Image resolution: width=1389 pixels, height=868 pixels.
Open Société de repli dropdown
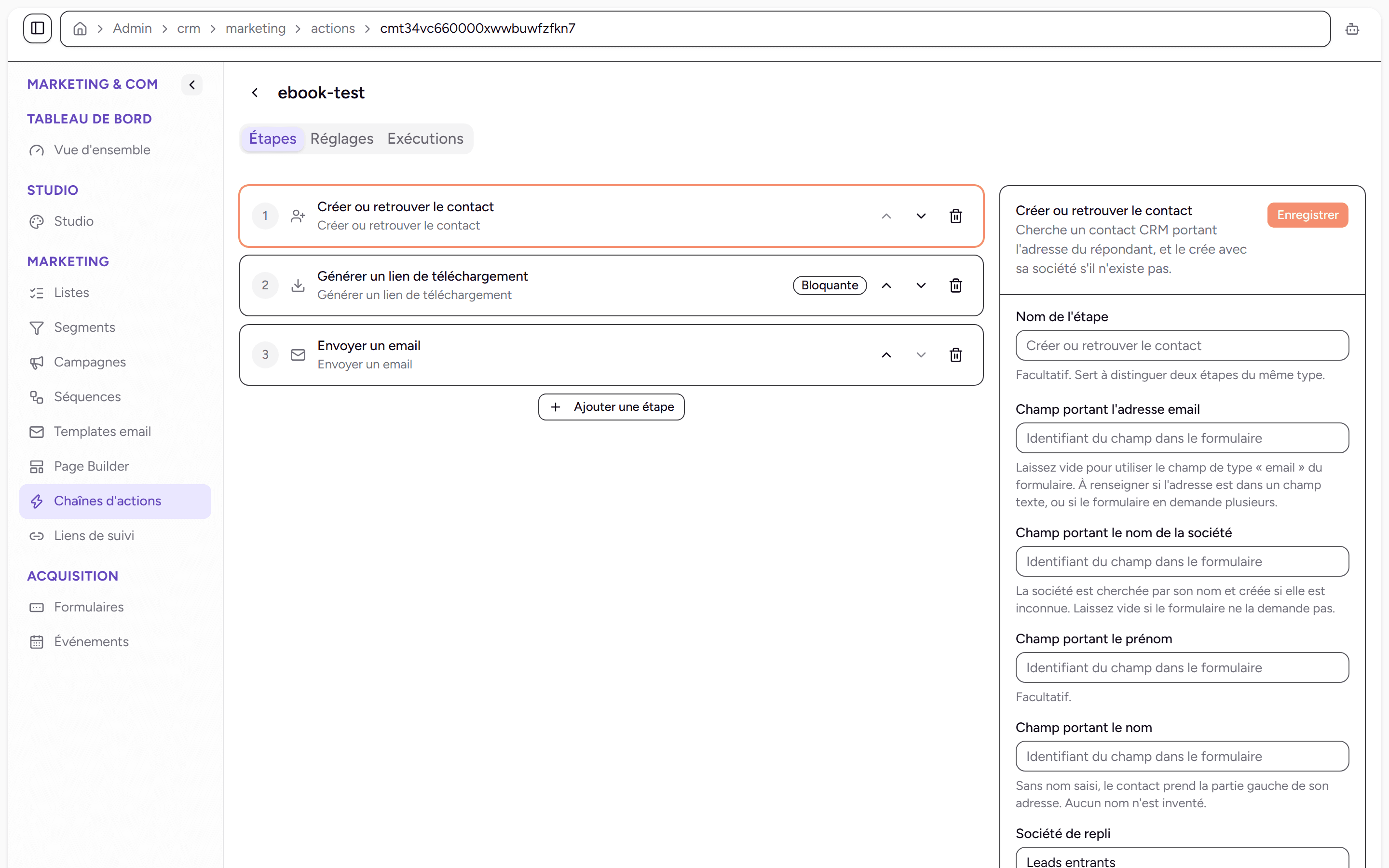pos(1182,859)
